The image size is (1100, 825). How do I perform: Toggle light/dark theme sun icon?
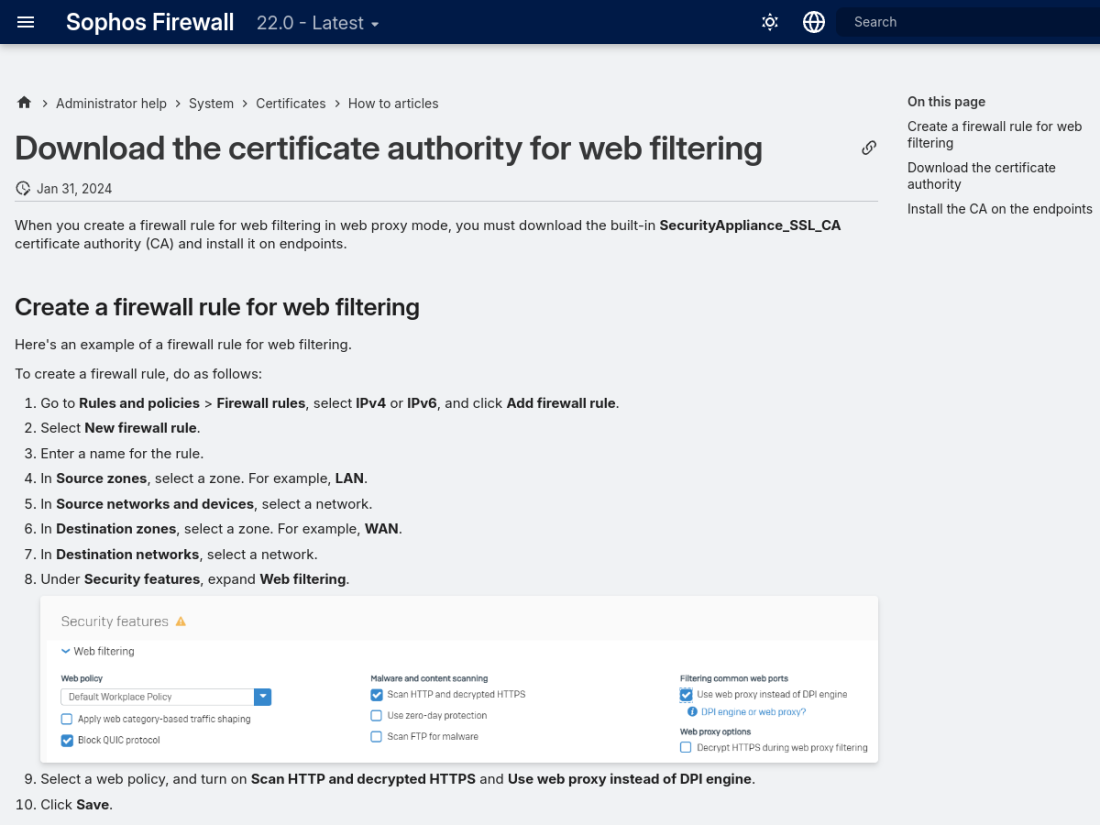coord(770,22)
